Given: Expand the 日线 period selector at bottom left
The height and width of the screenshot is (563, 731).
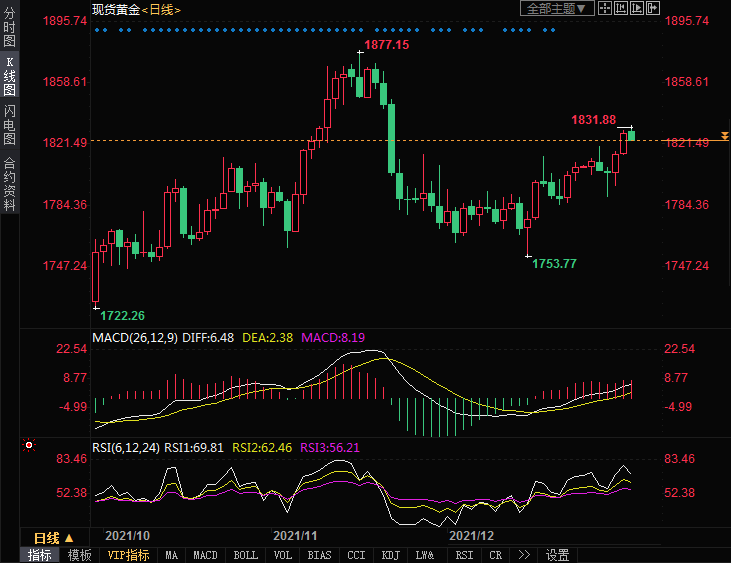Looking at the screenshot, I should (x=54, y=537).
